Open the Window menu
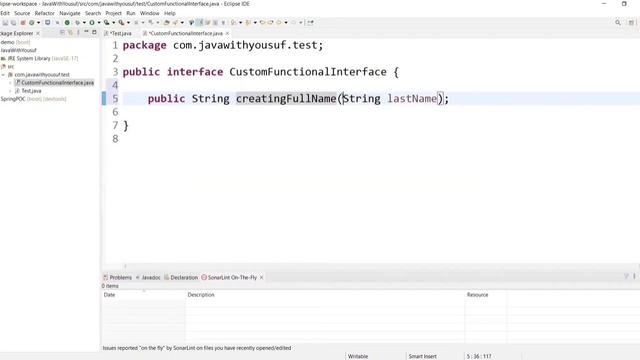This screenshot has width=640, height=360. (x=149, y=13)
